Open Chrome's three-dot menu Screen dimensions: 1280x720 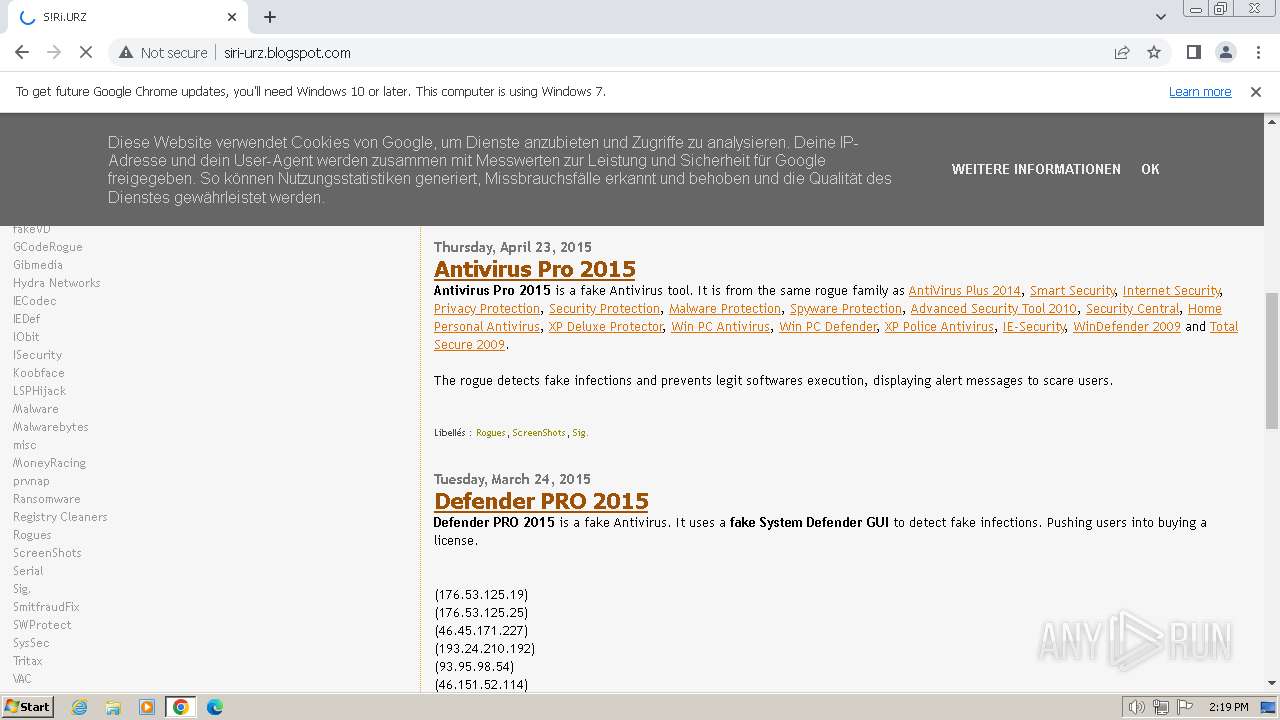(1257, 52)
